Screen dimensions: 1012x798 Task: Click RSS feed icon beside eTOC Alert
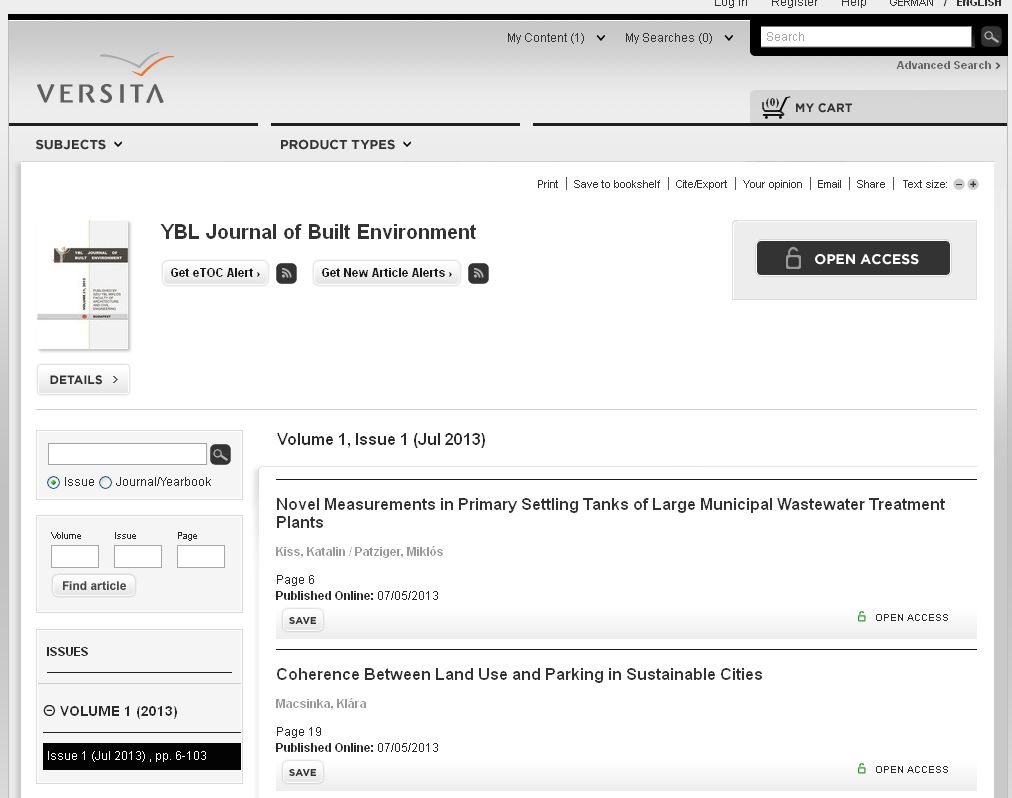coord(287,273)
